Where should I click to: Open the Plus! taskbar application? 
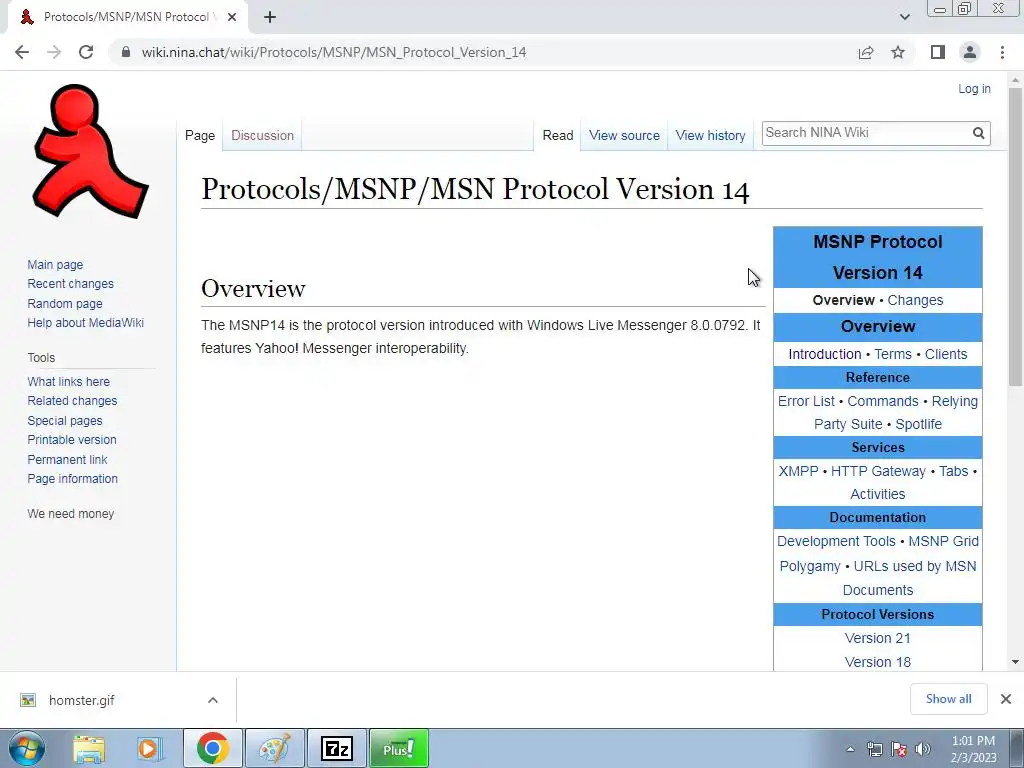399,748
